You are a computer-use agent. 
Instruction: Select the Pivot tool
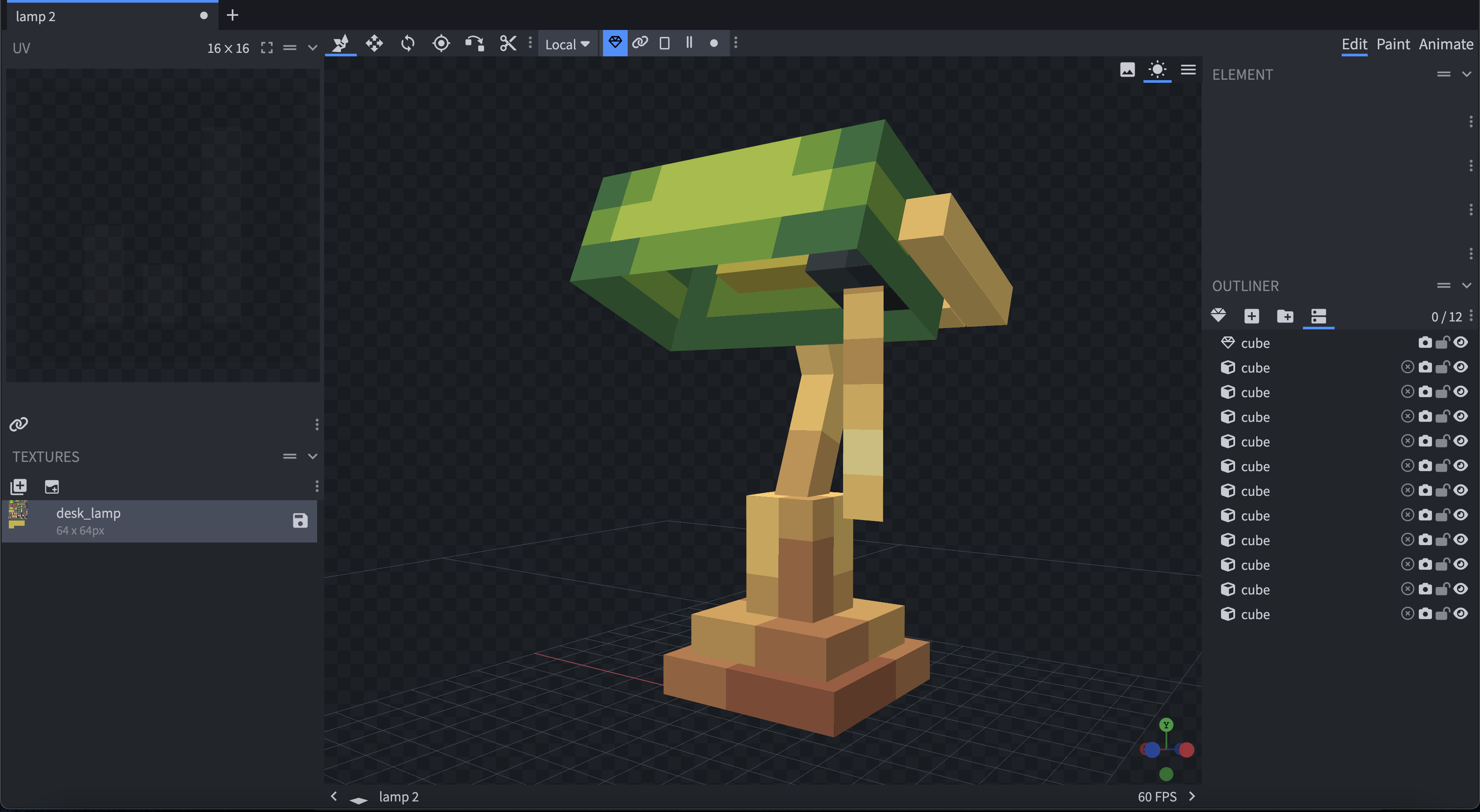click(441, 43)
